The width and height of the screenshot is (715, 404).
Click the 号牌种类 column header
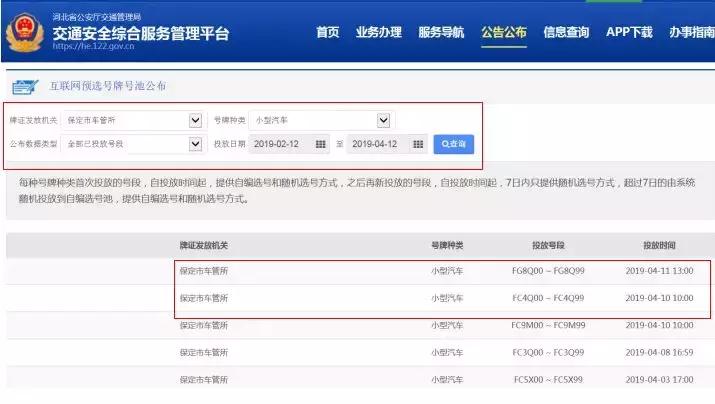point(447,245)
